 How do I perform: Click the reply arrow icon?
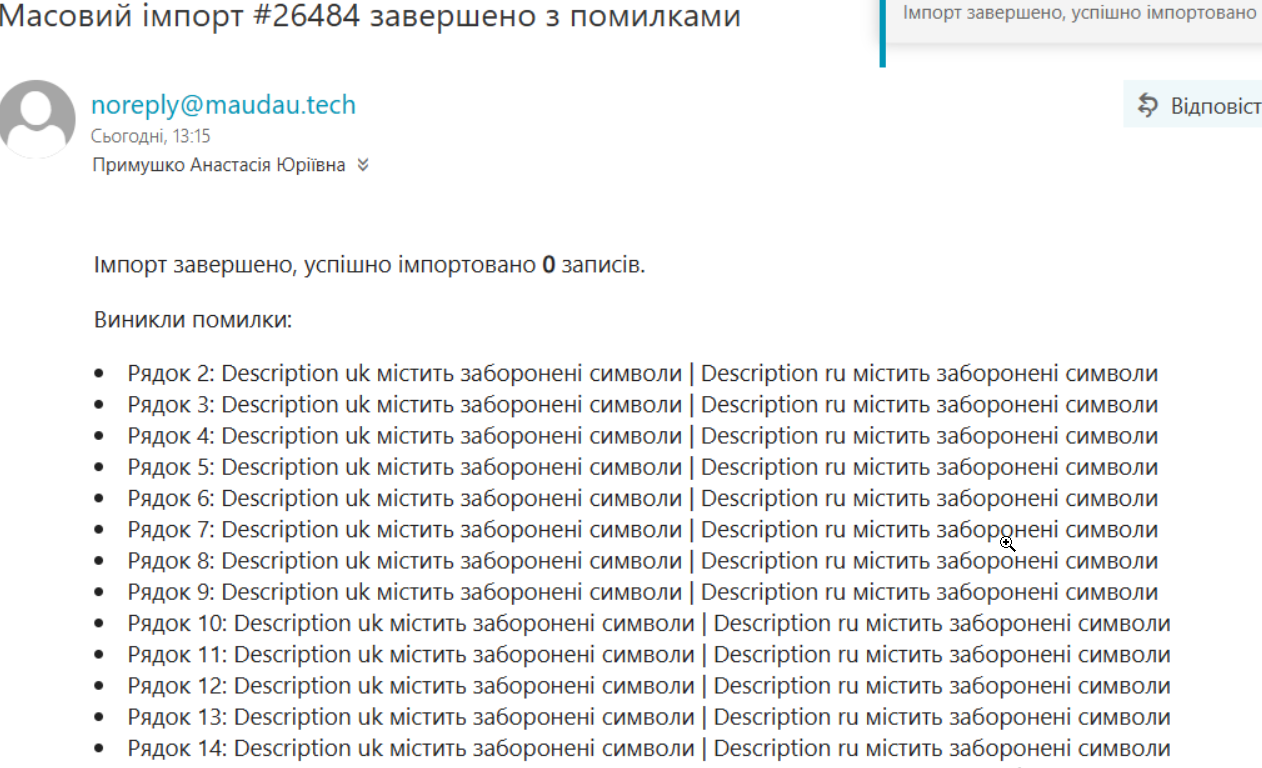(1147, 105)
